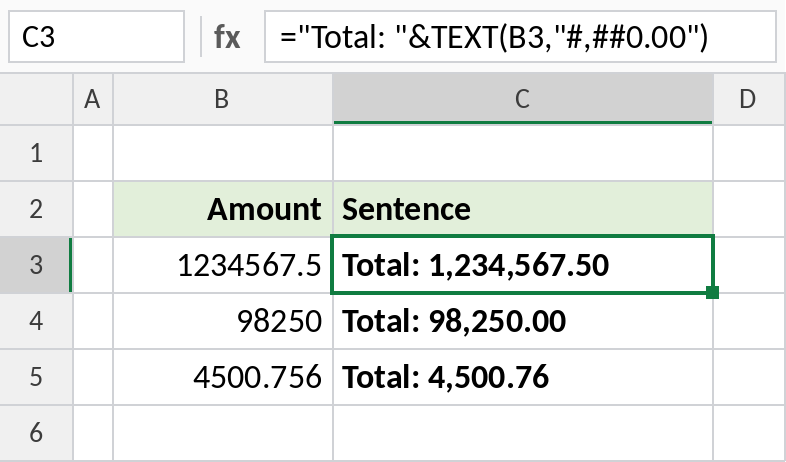
Task: Select column C header
Action: 523,99
